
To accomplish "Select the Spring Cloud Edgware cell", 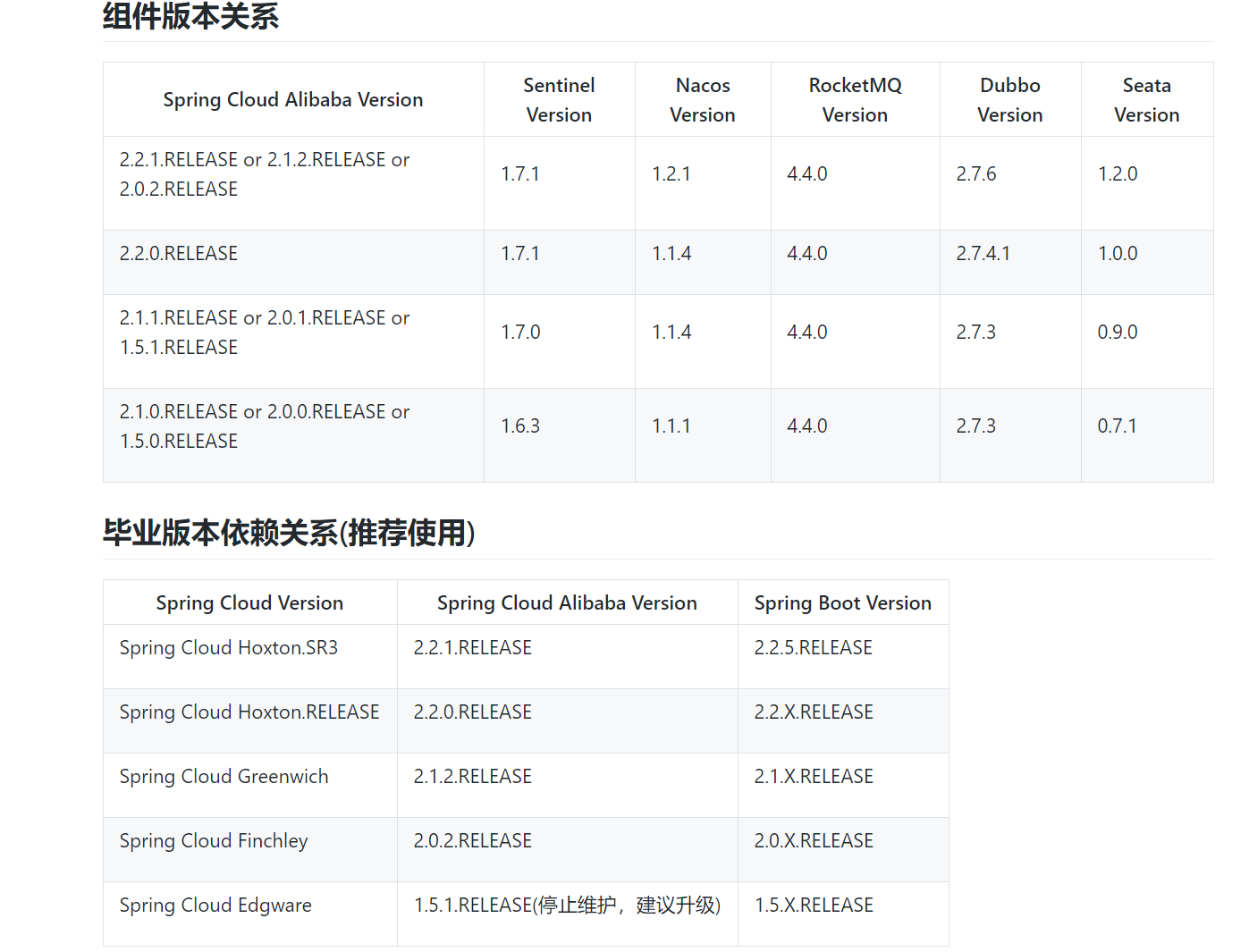I will 215,906.
